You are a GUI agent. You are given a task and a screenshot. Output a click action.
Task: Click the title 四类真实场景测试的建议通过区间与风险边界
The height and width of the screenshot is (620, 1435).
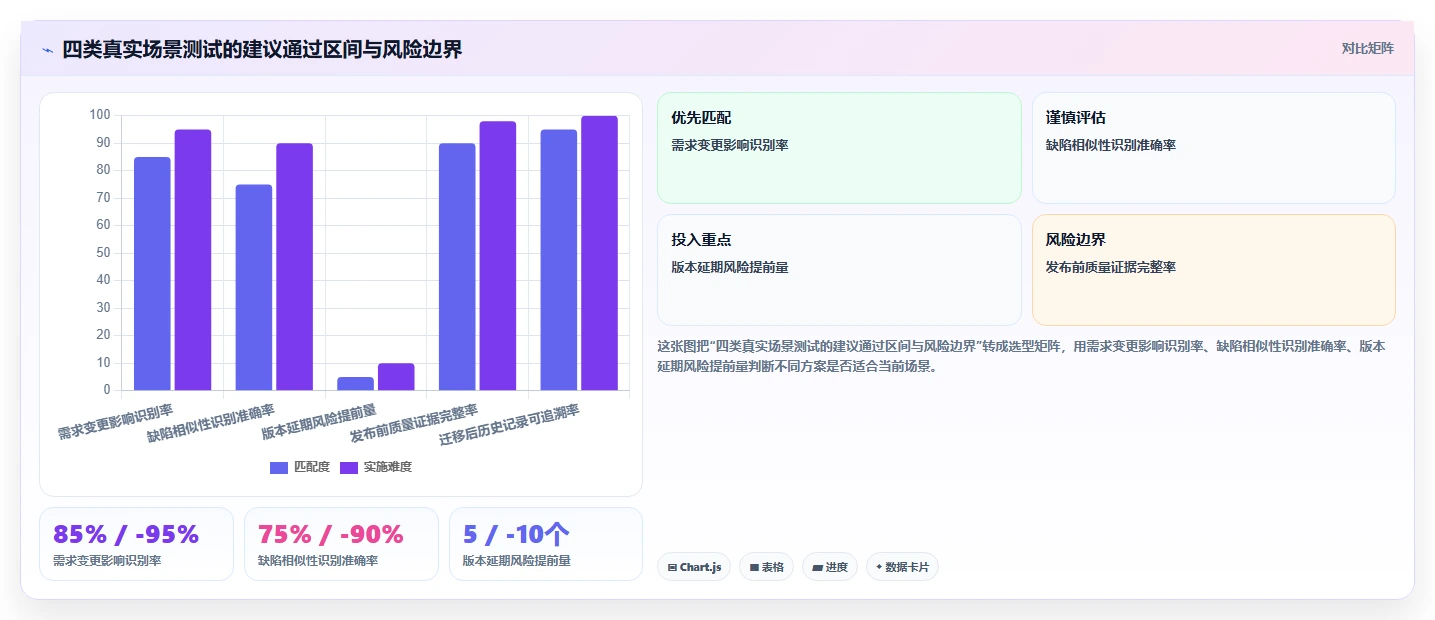pyautogui.click(x=262, y=50)
